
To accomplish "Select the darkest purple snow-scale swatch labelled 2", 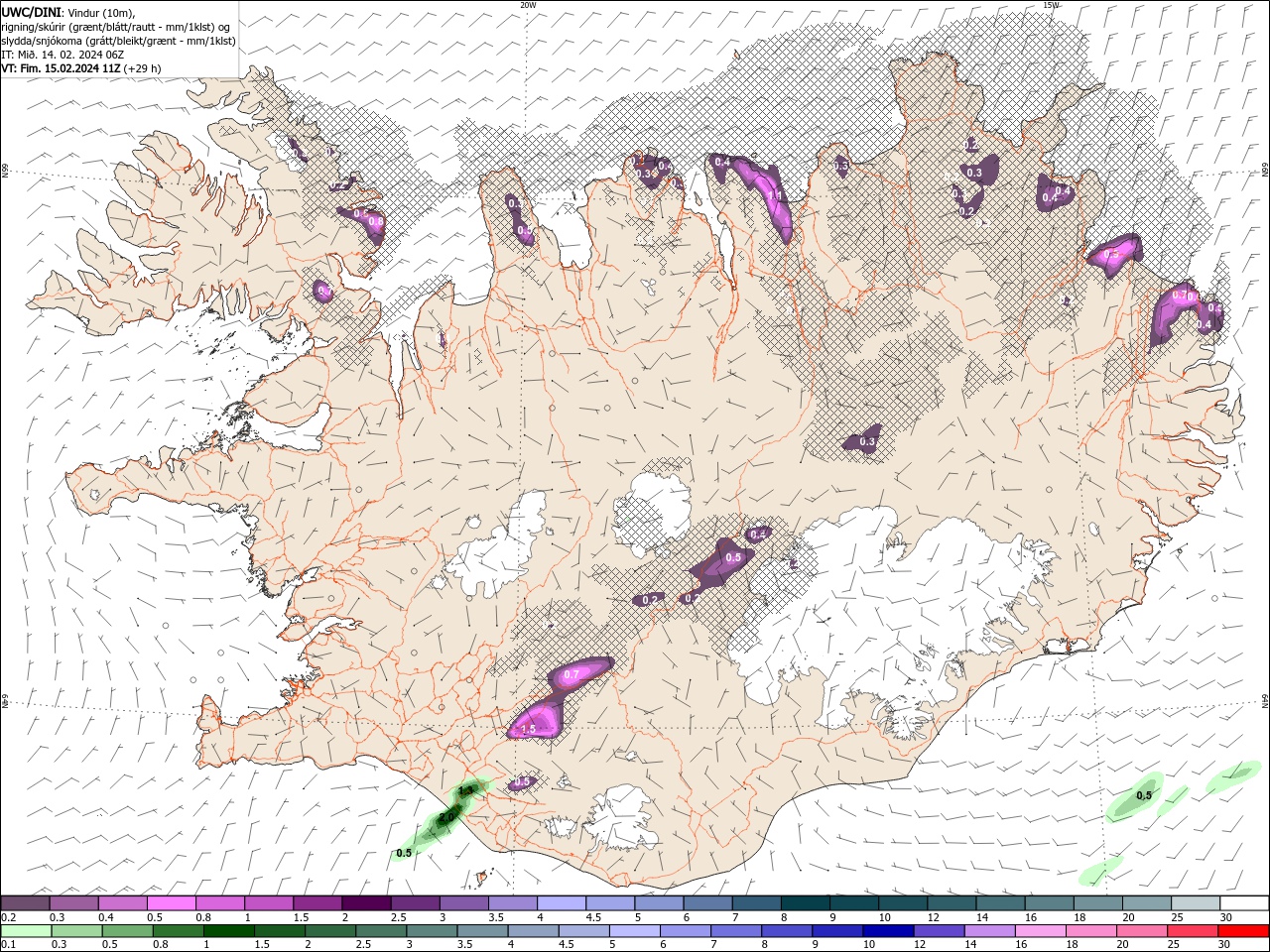I will coord(366,903).
